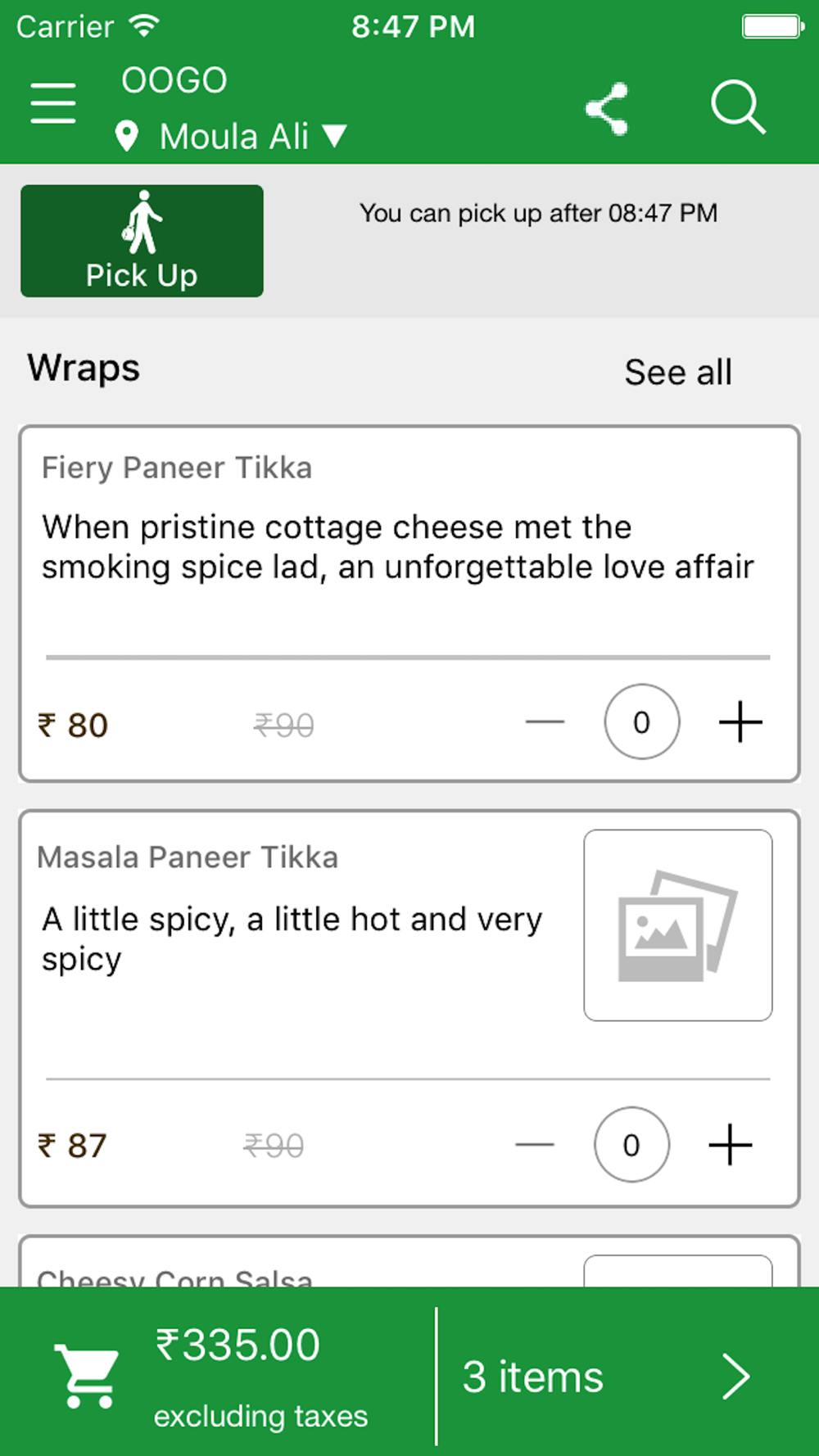Increase Fiery Paneer Tikka quantity with plus
The width and height of the screenshot is (819, 1456).
click(740, 721)
